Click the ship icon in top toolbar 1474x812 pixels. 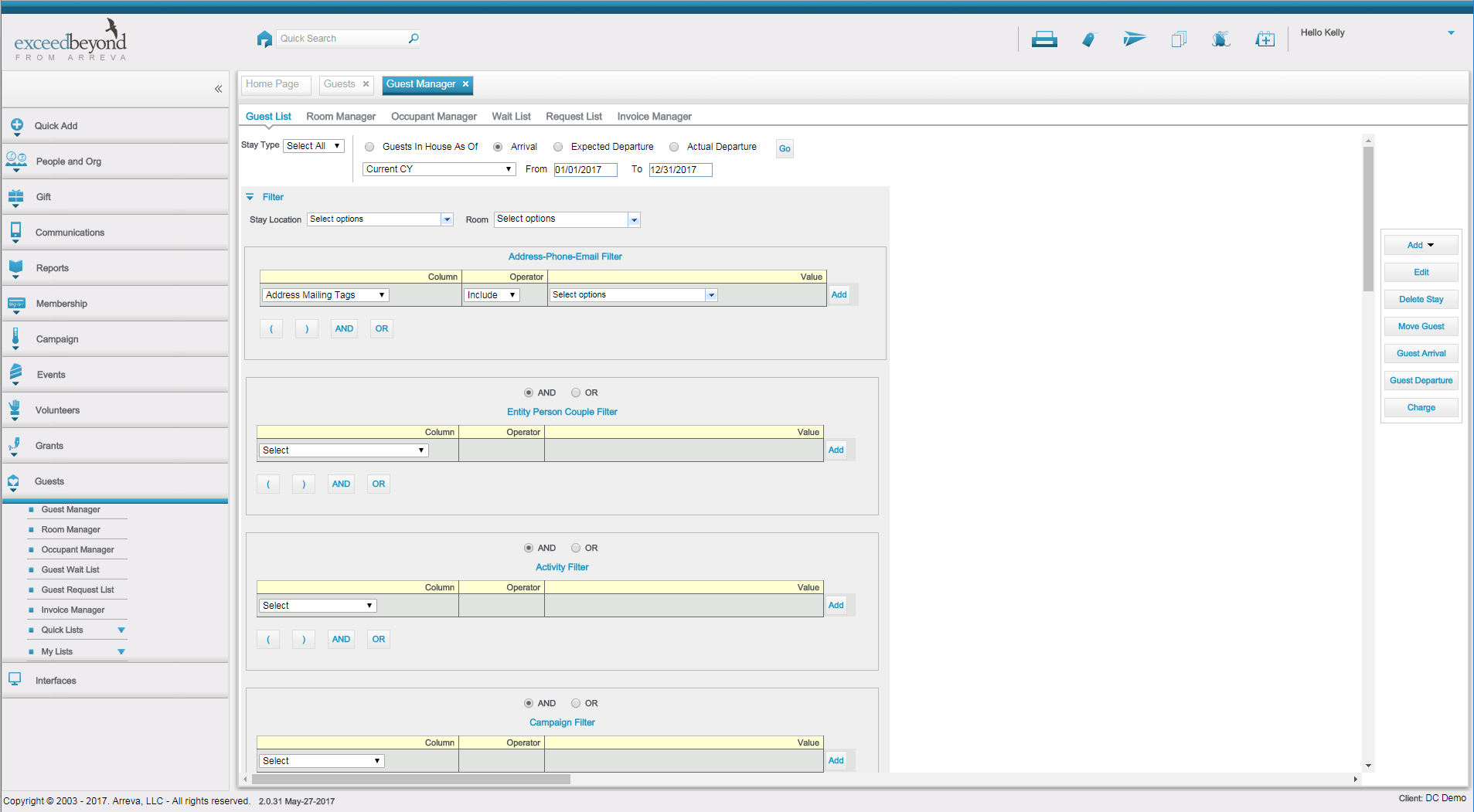[1221, 39]
